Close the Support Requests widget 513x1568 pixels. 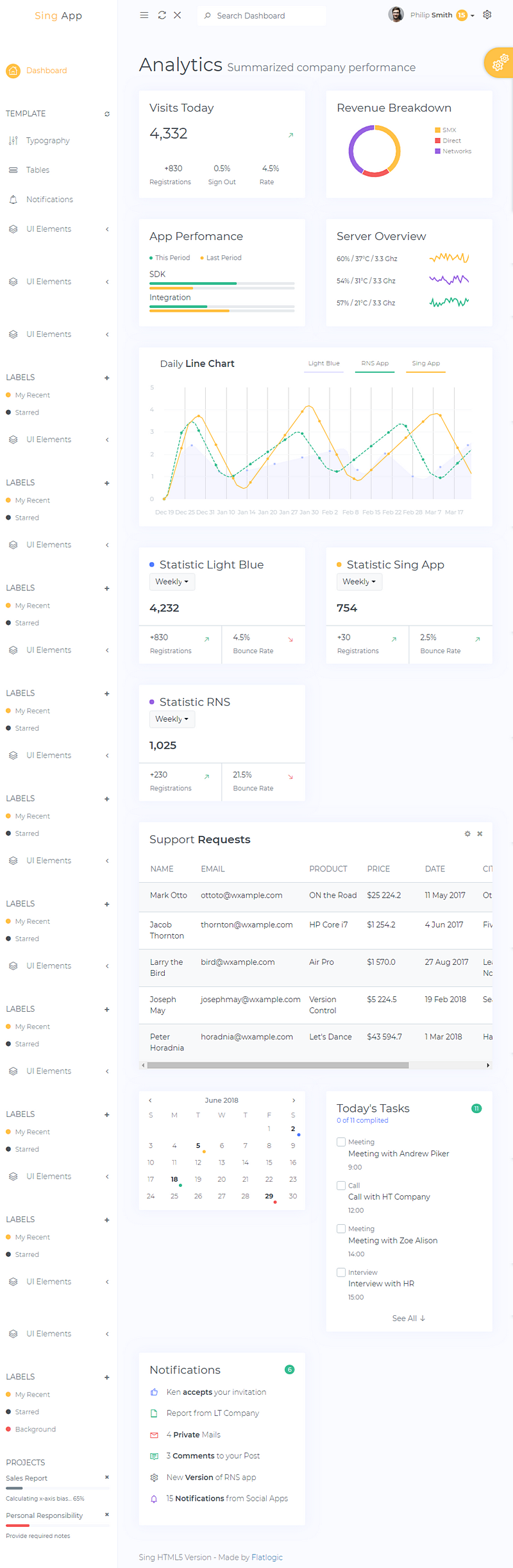480,833
